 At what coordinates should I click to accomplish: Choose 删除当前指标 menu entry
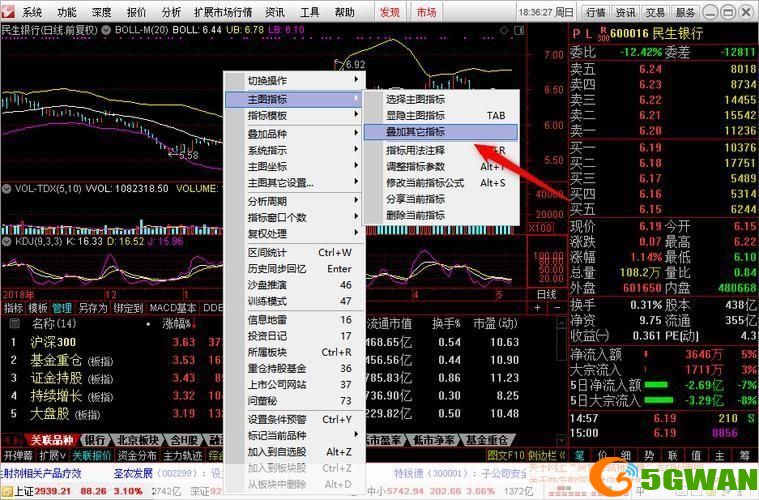[x=441, y=215]
